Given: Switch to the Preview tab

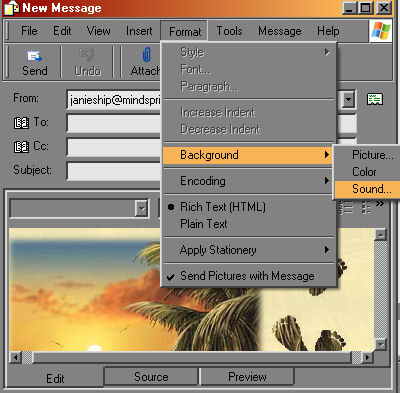Looking at the screenshot, I should 247,377.
